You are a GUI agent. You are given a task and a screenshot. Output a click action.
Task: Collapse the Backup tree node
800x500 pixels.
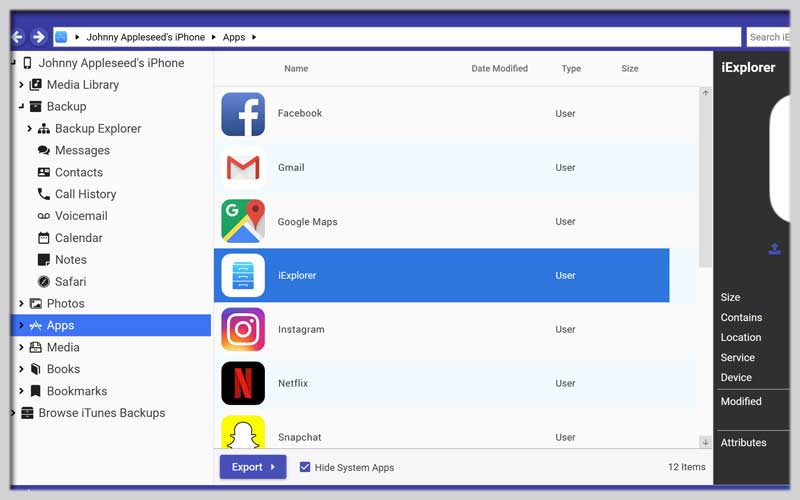click(x=21, y=107)
